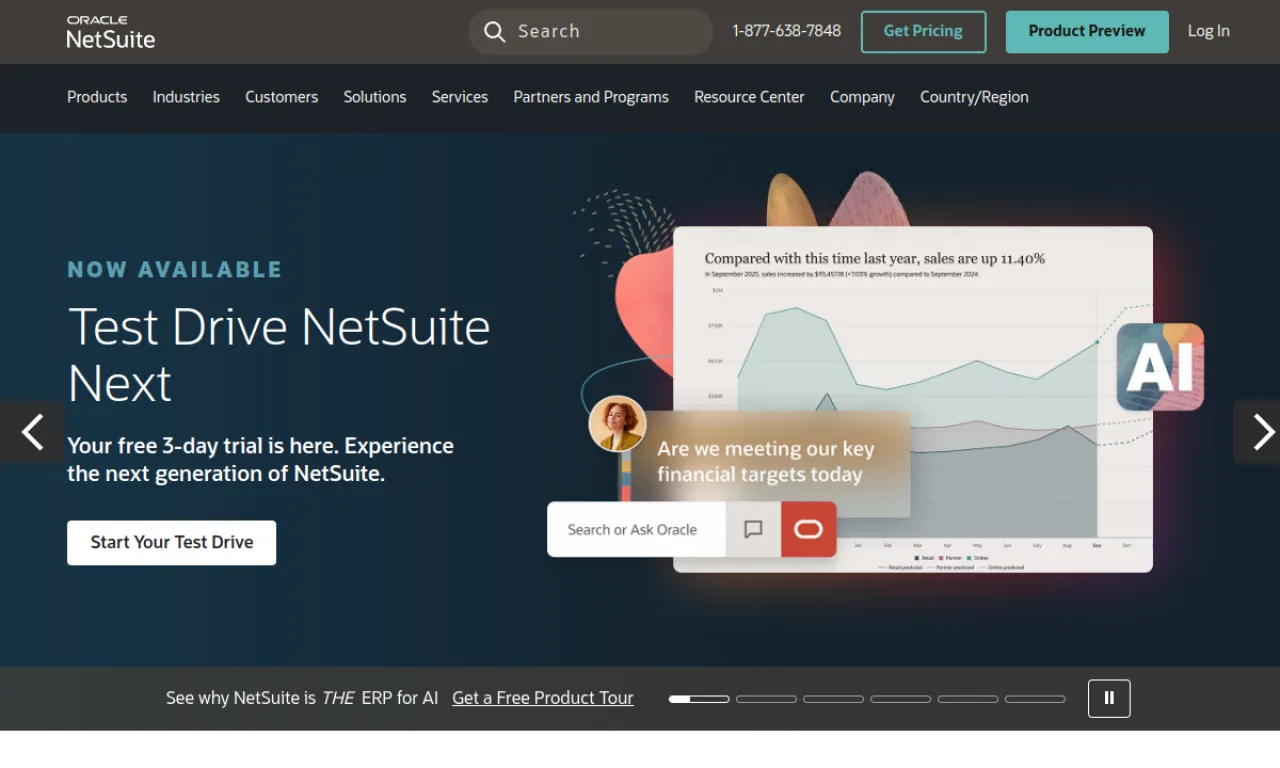Select the second carousel slide indicator
Image resolution: width=1280 pixels, height=768 pixels.
(x=766, y=699)
